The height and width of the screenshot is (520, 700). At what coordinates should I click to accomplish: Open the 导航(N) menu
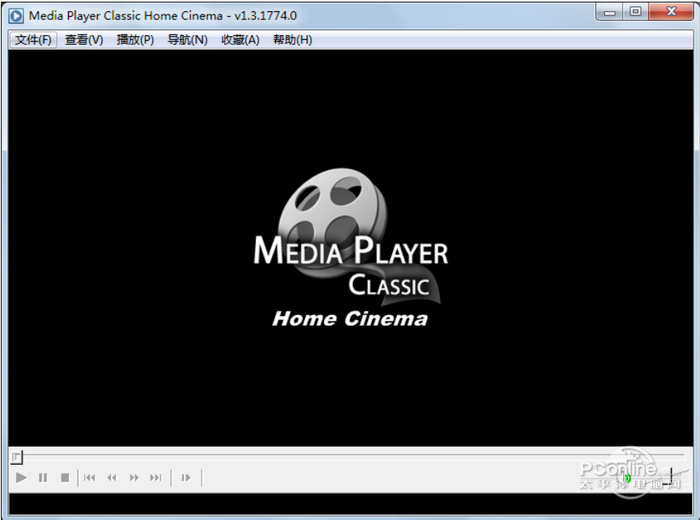pyautogui.click(x=188, y=40)
